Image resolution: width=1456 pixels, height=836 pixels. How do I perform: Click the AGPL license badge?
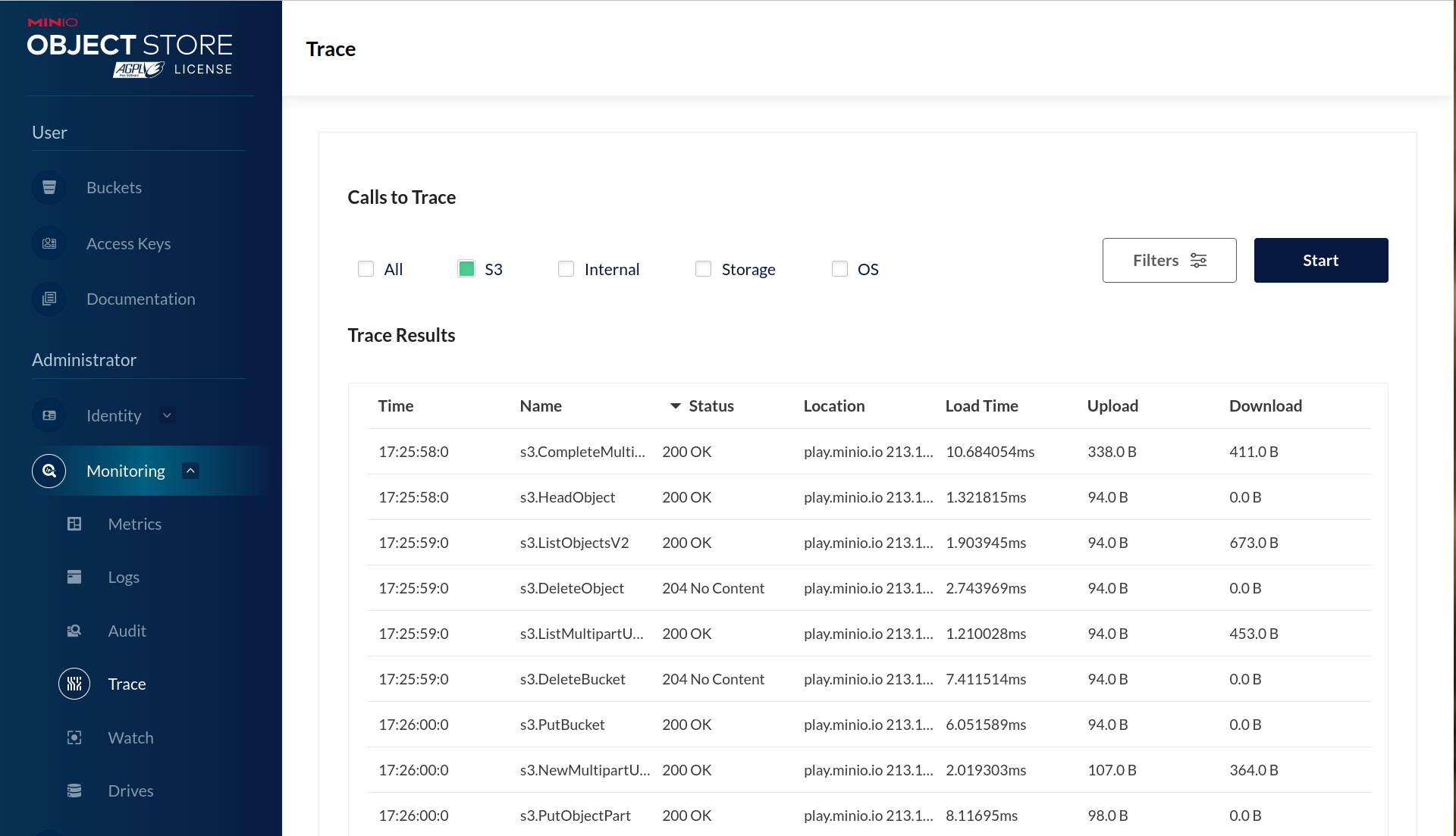pos(139,70)
